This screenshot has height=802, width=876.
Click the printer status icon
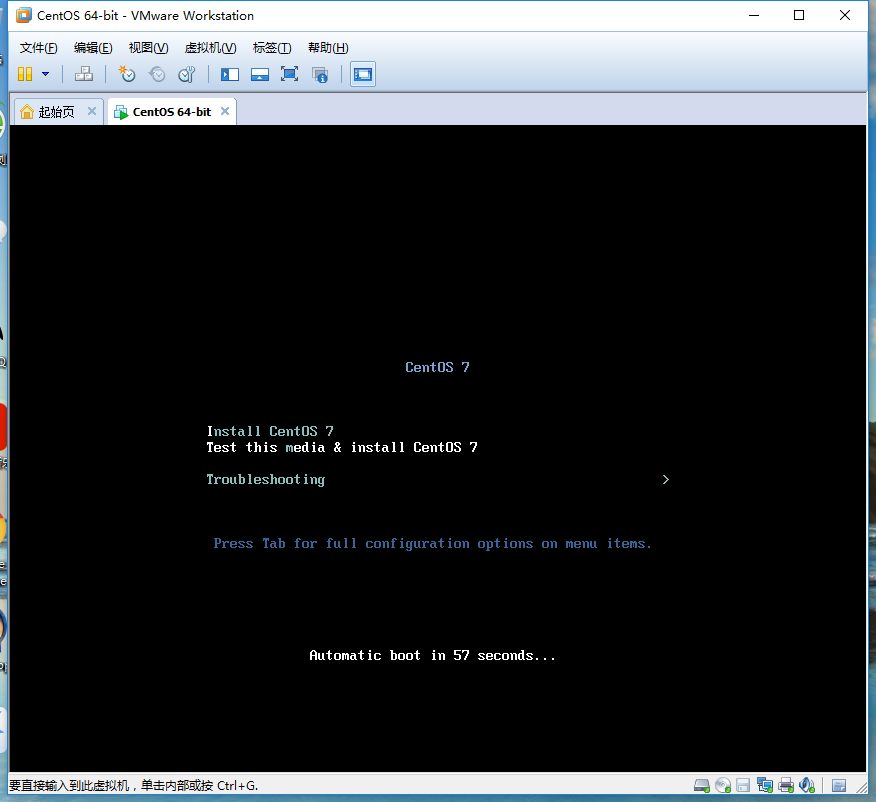coord(786,786)
